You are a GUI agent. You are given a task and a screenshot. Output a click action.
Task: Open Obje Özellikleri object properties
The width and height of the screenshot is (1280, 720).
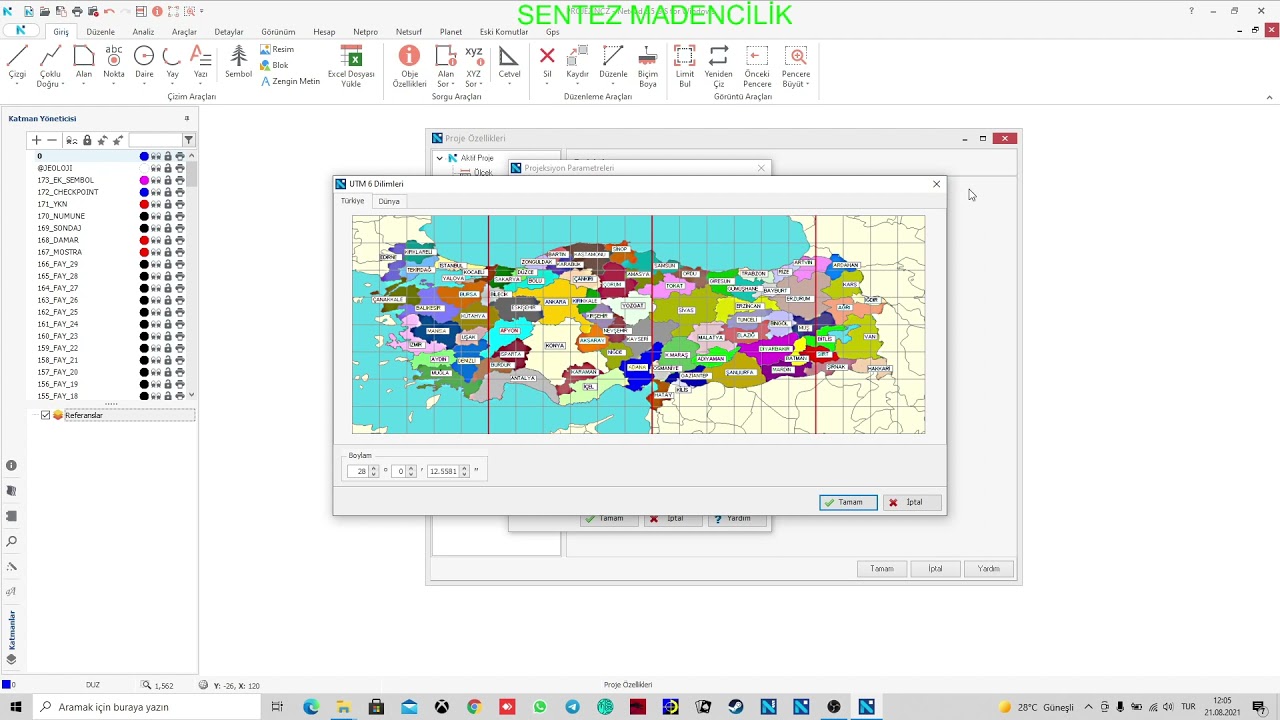(x=409, y=65)
